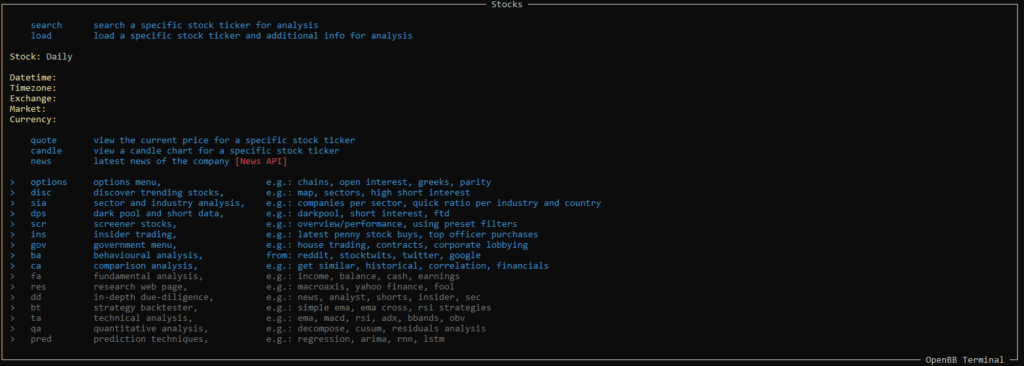
Task: Choose 'ba' behavioural analysis entry
Action: pyautogui.click(x=36, y=256)
